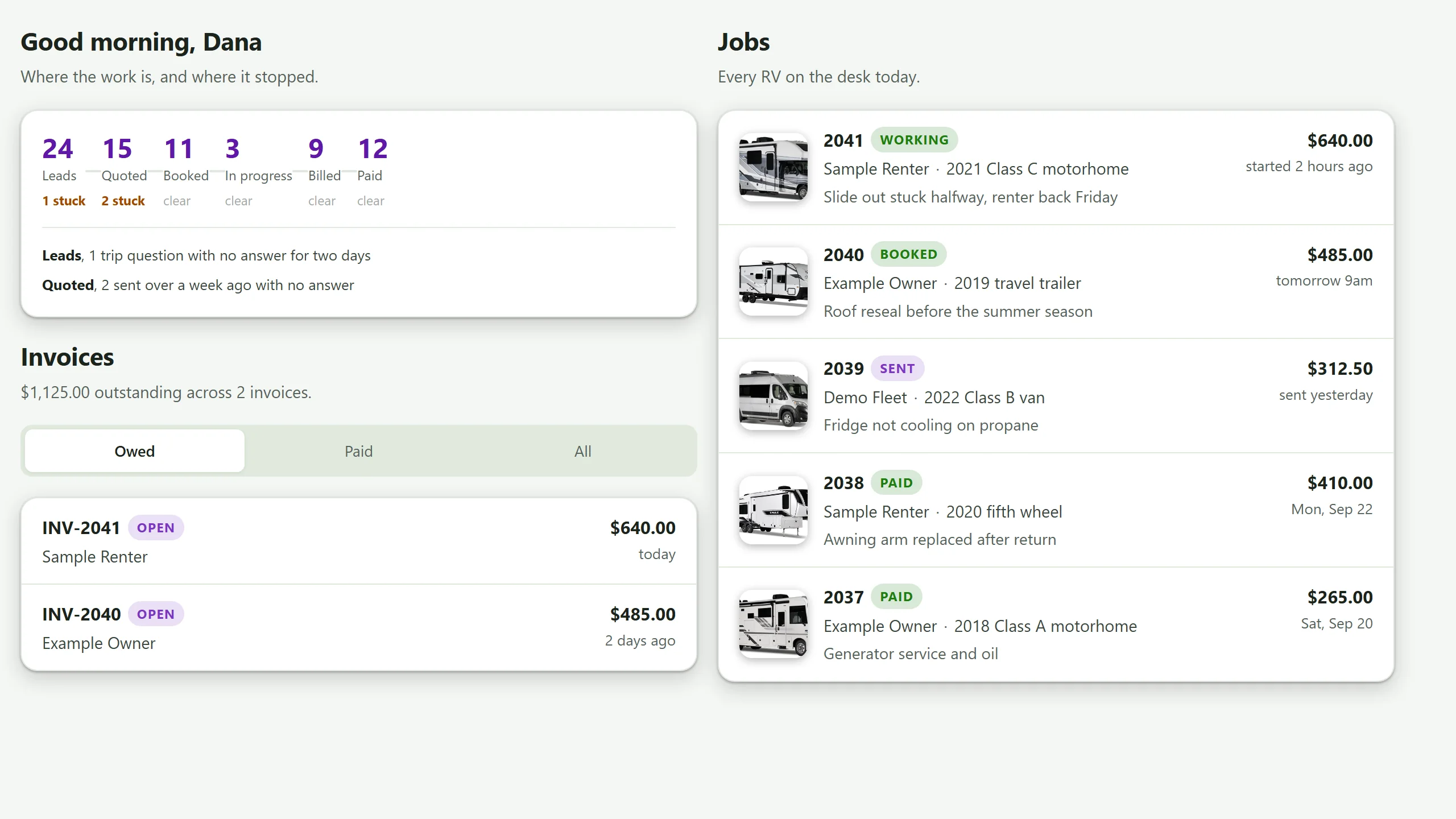The width and height of the screenshot is (1456, 819).
Task: Click the $640.00 amount on INV-2041
Action: pos(643,528)
